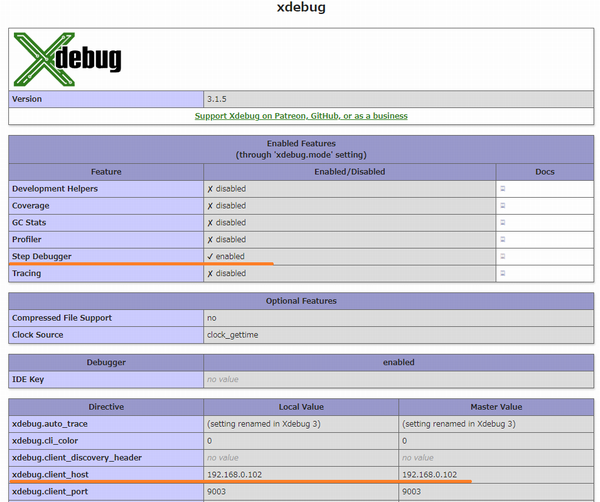Select the Clock Source label
The width and height of the screenshot is (600, 502).
coord(38,335)
